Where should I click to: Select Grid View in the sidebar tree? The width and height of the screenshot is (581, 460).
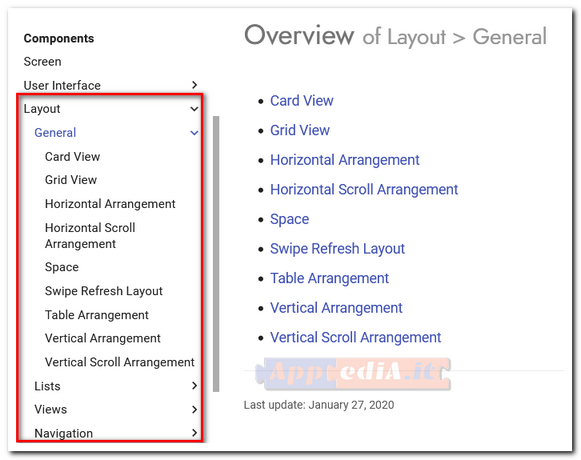coord(71,180)
